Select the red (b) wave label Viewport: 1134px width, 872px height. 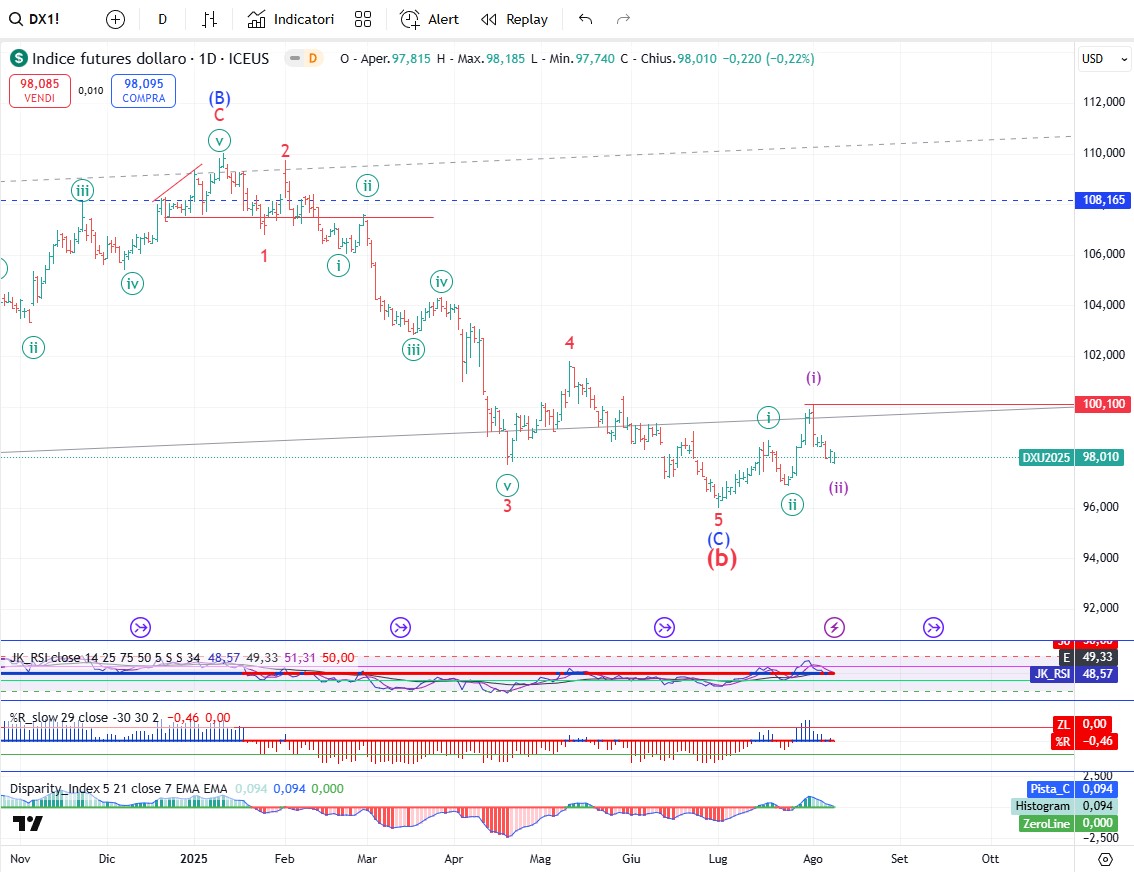(x=722, y=557)
